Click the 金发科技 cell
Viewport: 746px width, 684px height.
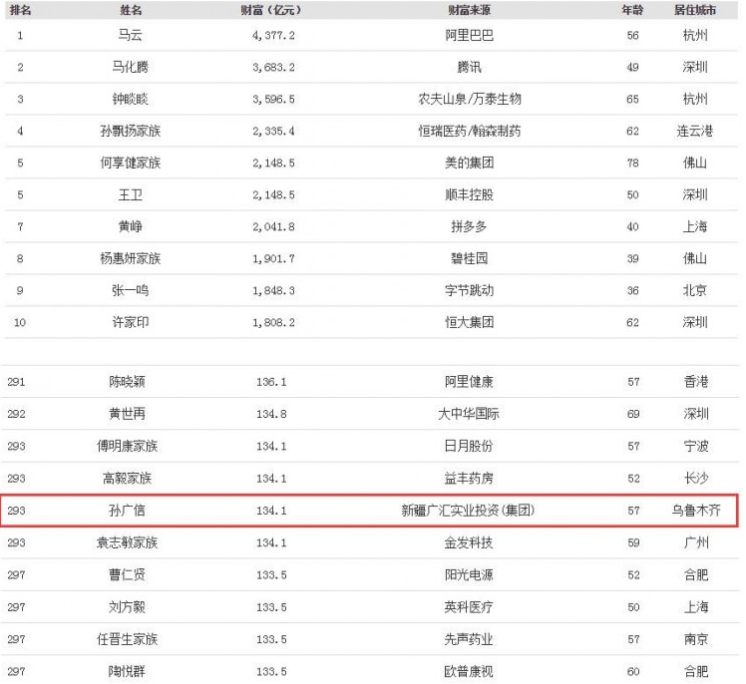[x=469, y=543]
